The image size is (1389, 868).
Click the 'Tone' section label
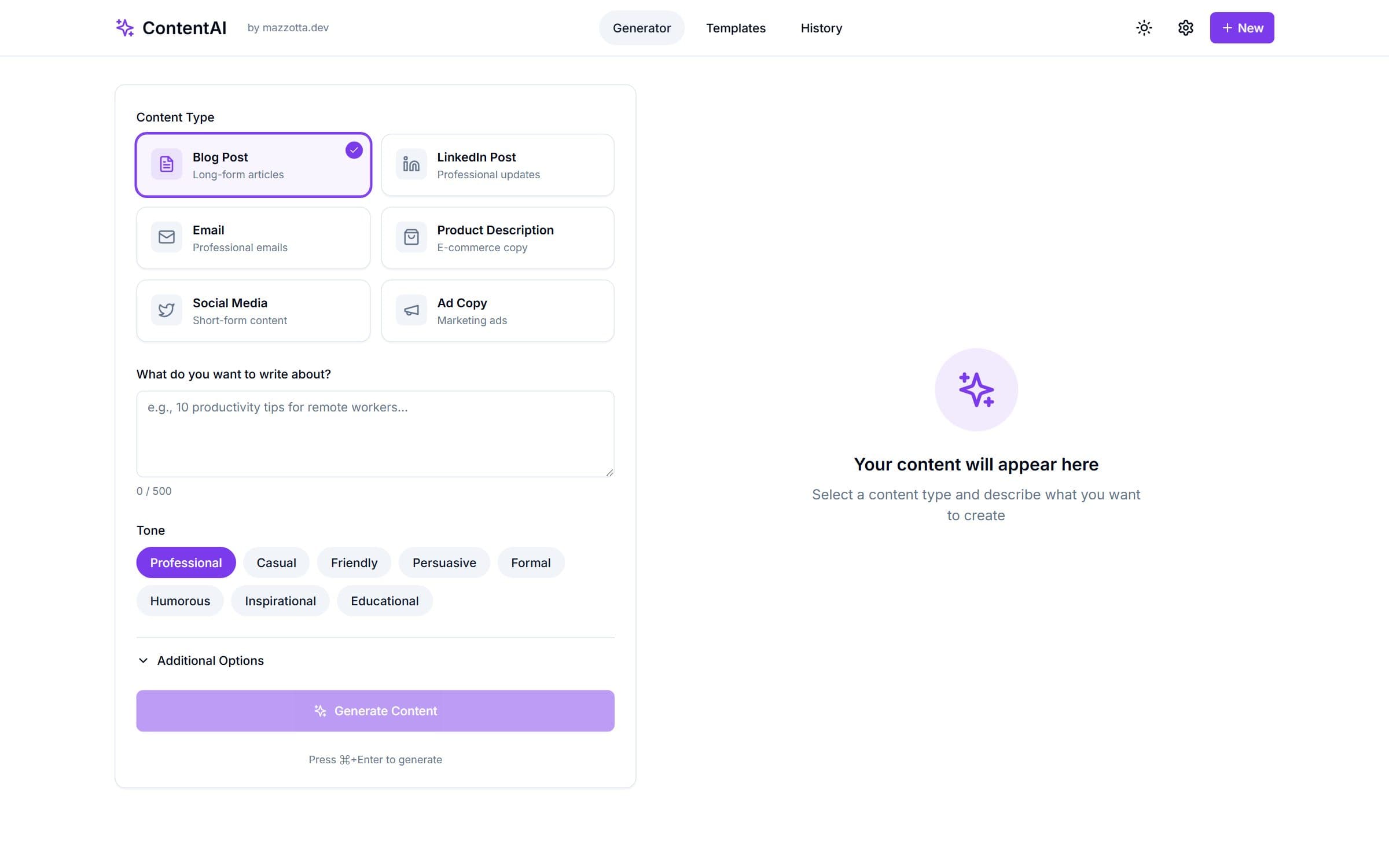tap(150, 530)
